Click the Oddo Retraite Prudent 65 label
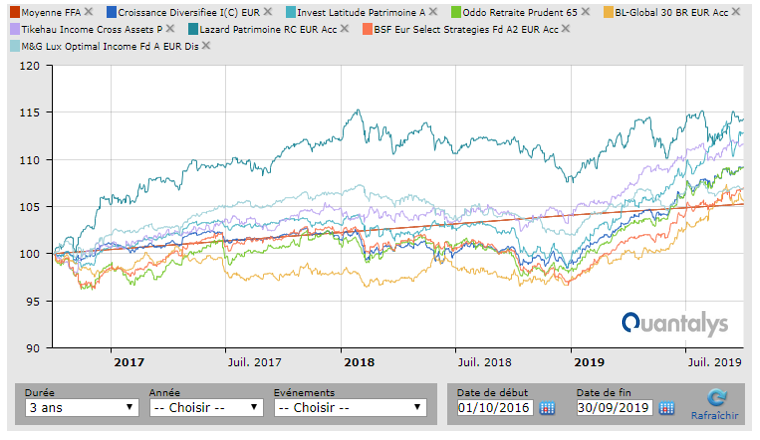This screenshot has width=760, height=440. coord(520,12)
